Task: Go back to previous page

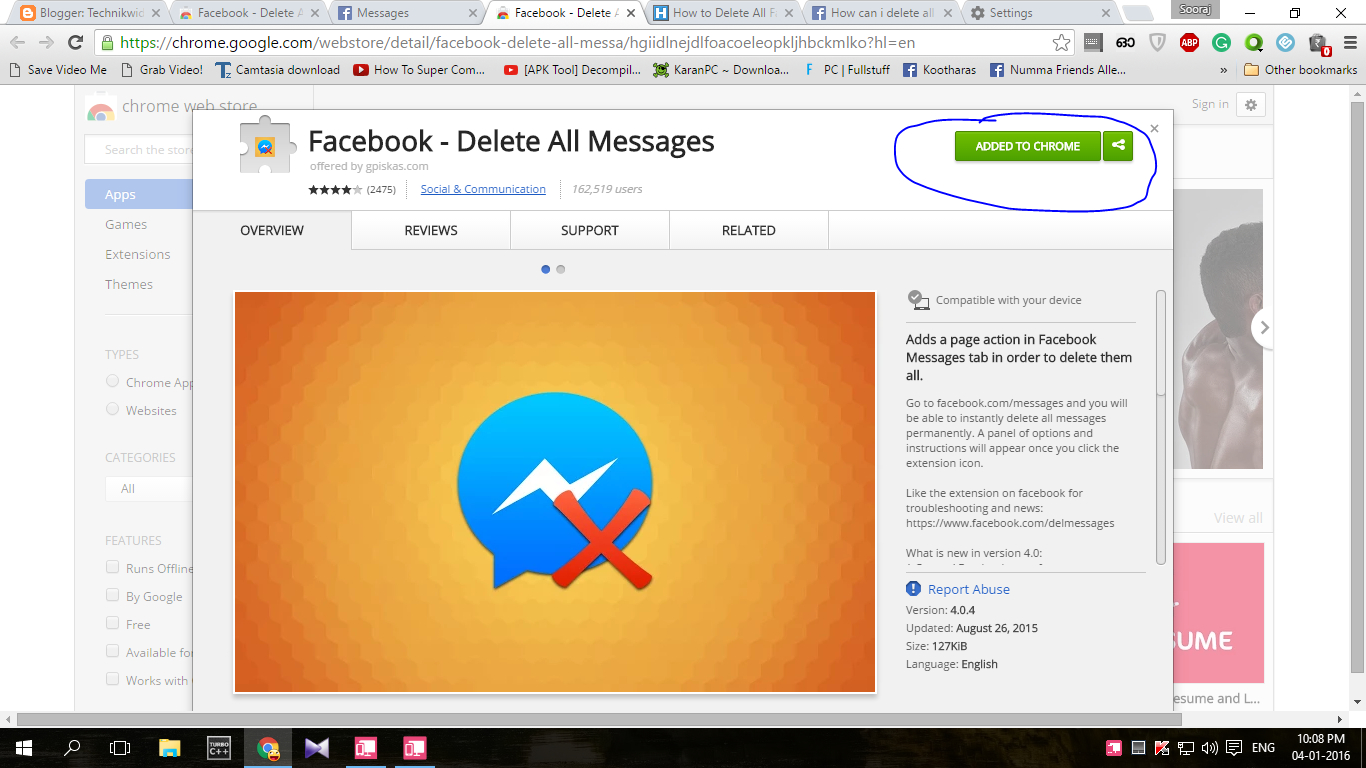Action: coord(17,43)
